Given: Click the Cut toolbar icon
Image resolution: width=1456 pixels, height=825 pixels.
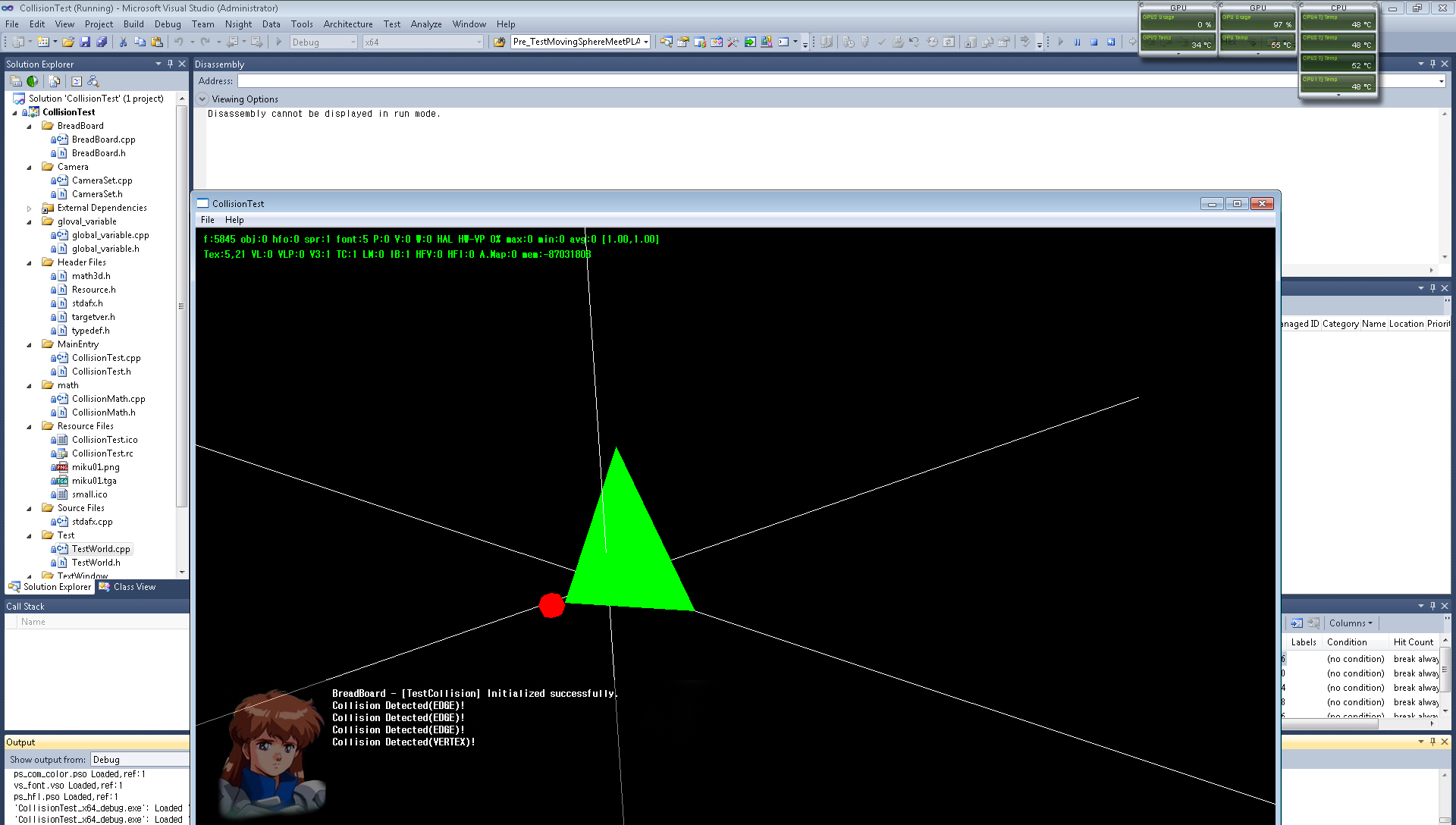Looking at the screenshot, I should click(x=123, y=42).
